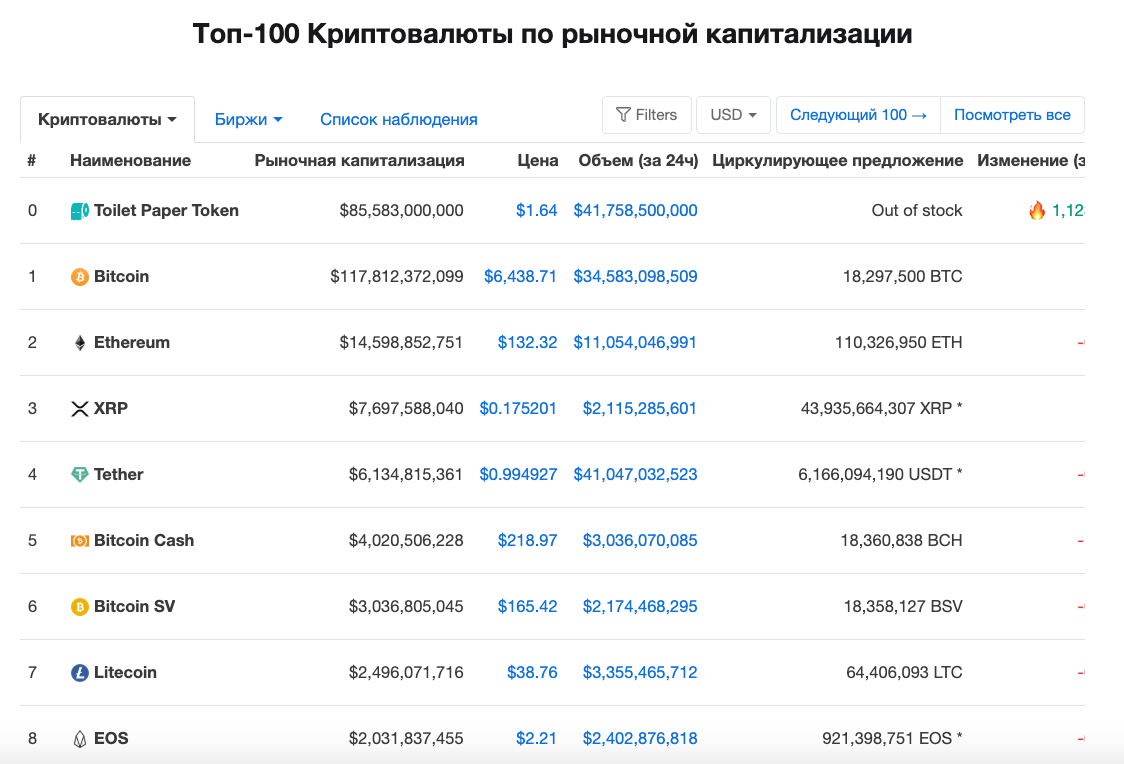1124x764 pixels.
Task: Click the Litecoin logo icon
Action: [80, 673]
